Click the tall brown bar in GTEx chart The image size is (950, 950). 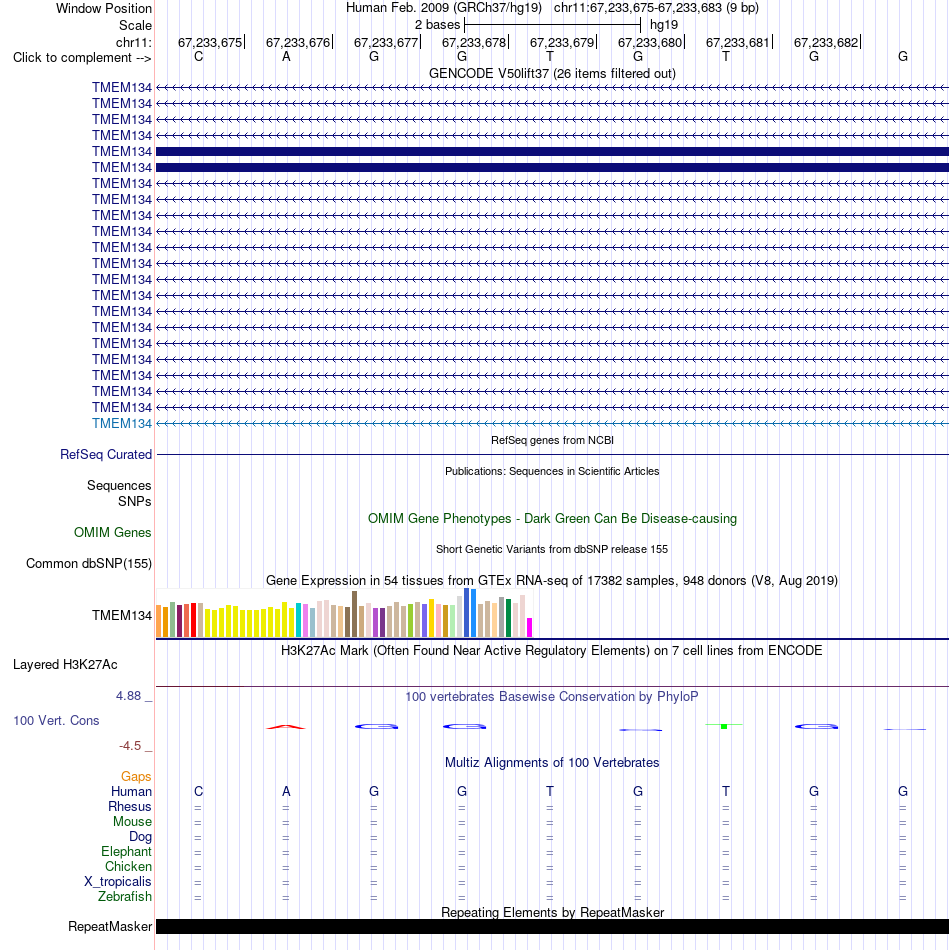(354, 614)
